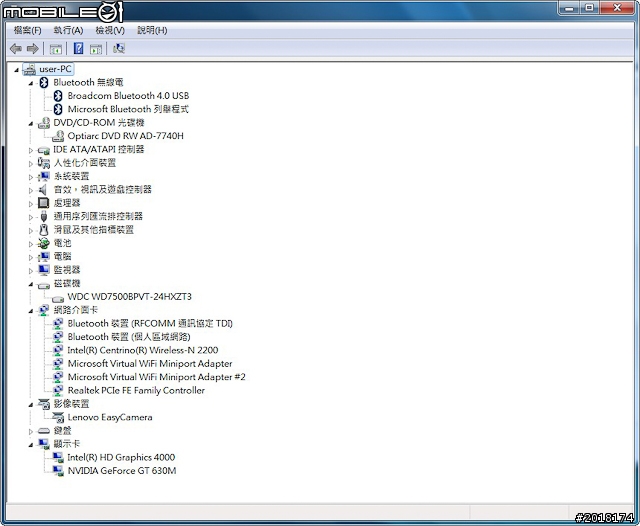640x526 pixels.
Task: Click the Microsoft Bluetooth 列舉程式 icon
Action: pyautogui.click(x=58, y=109)
